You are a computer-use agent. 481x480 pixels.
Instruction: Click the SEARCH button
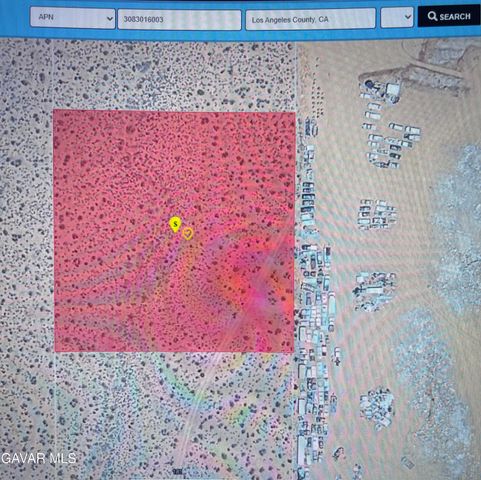click(449, 16)
